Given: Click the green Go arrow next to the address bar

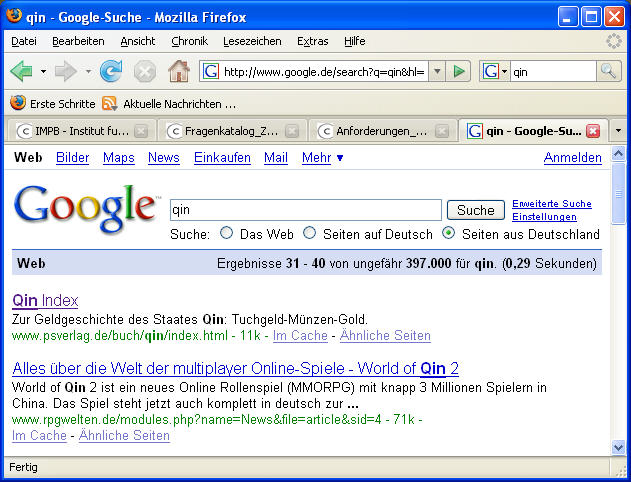Looking at the screenshot, I should (x=458, y=72).
